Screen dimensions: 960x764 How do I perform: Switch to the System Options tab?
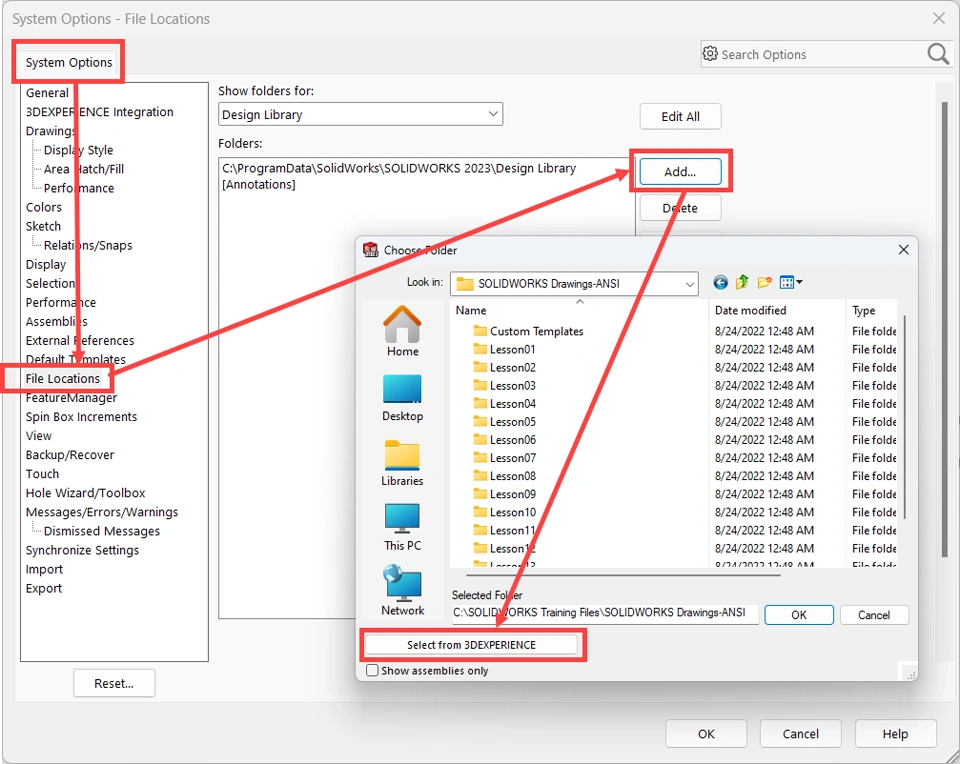[69, 62]
